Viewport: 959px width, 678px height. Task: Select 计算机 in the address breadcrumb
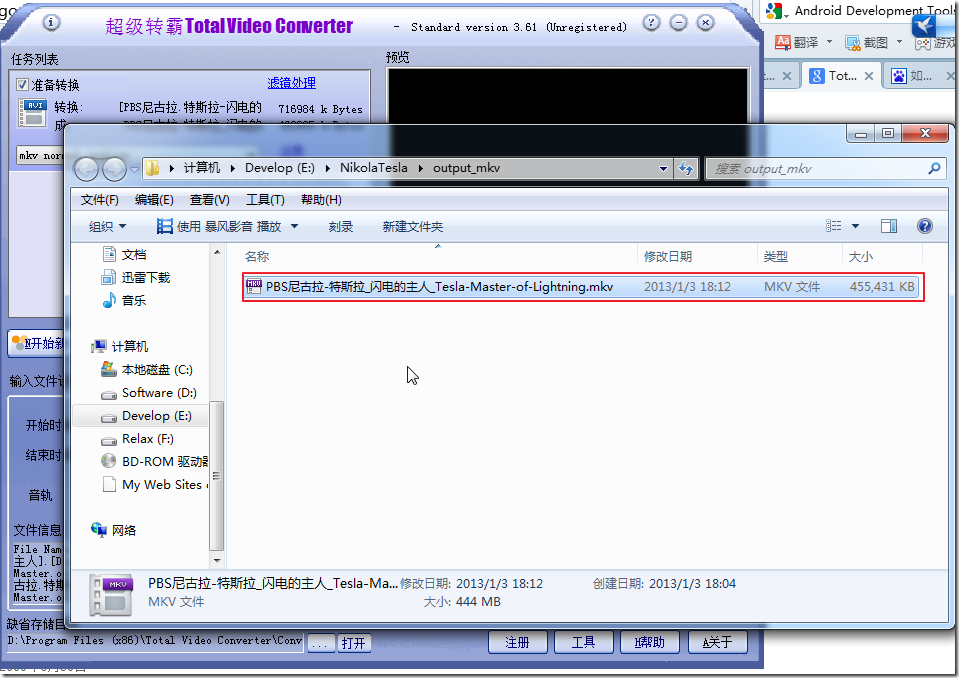pyautogui.click(x=202, y=168)
